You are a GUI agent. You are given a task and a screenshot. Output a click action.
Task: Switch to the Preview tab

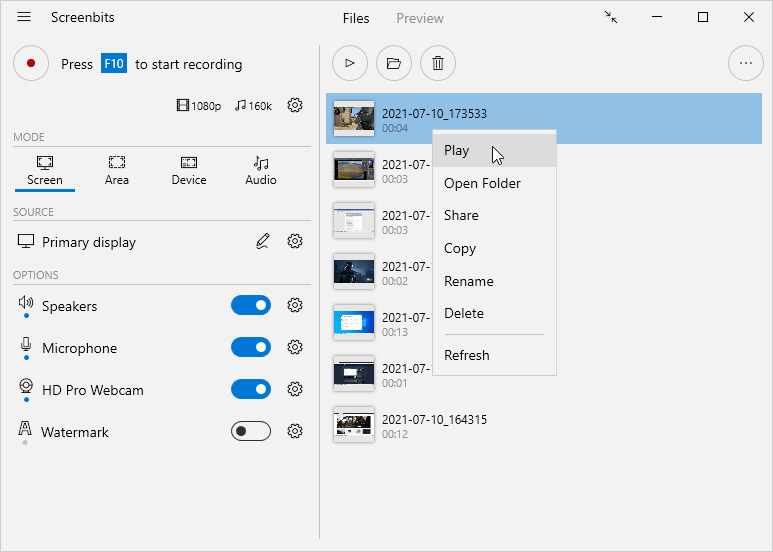pyautogui.click(x=420, y=18)
